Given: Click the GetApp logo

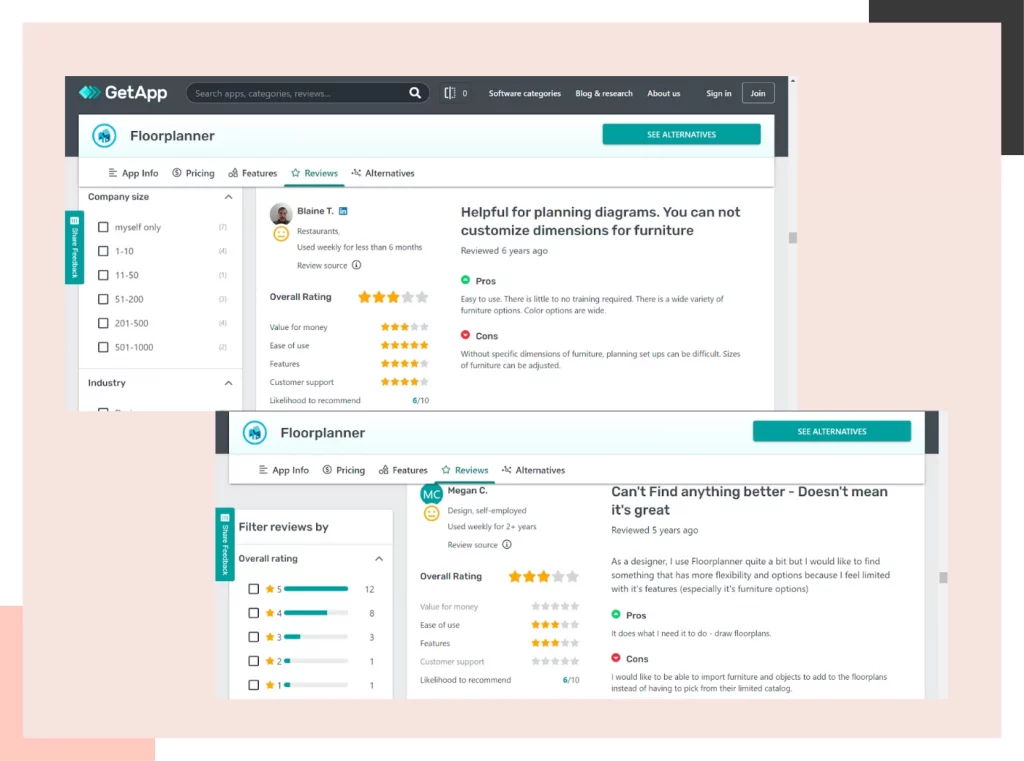Looking at the screenshot, I should tap(123, 93).
